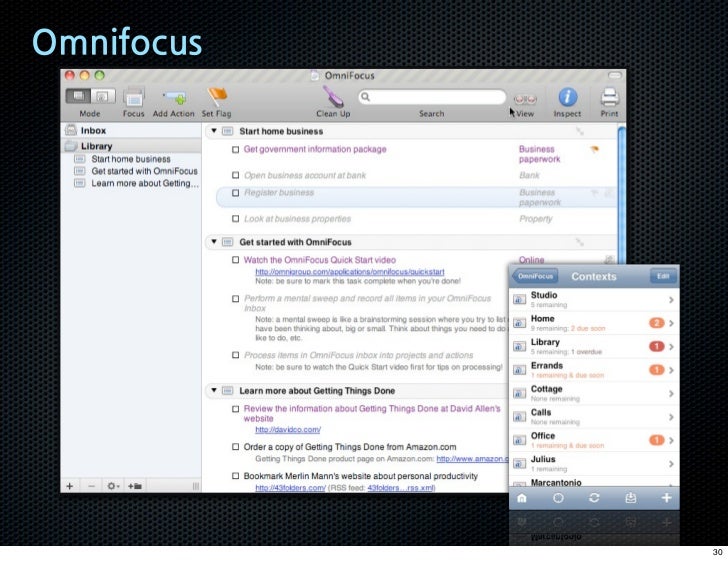Check Review the information about Getting Things Done checkbox
Screen dimensions: 728x561
(236, 409)
